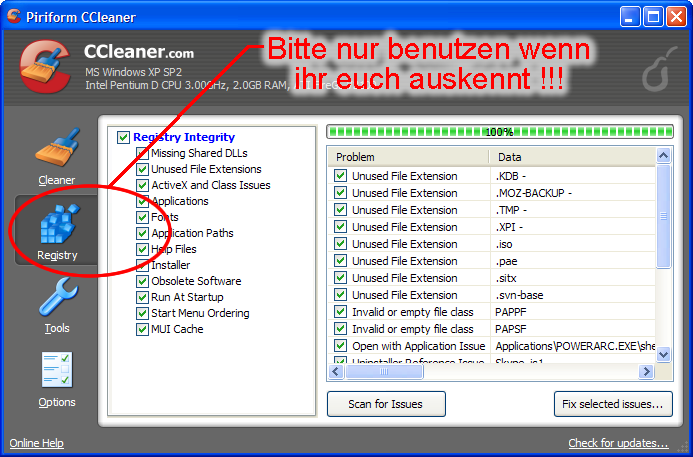Open the Tools wrench icon

[57, 300]
